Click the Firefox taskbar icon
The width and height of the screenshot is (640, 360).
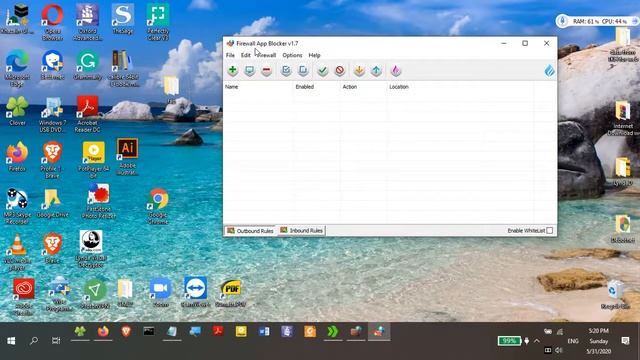103,331
